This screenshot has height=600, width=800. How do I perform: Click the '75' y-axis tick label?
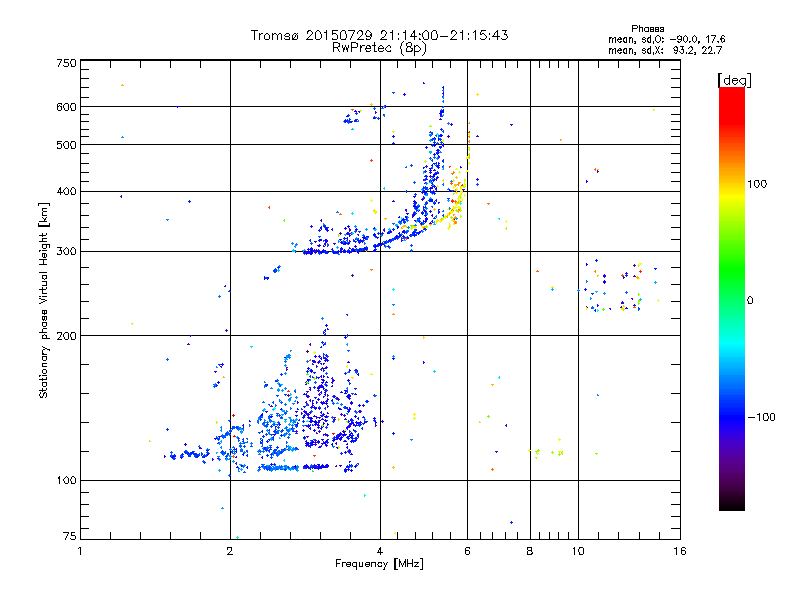(x=70, y=536)
